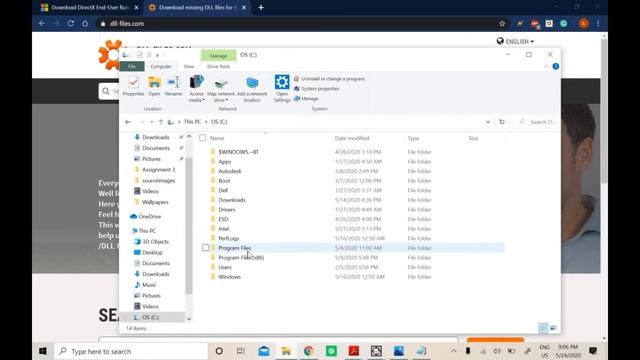Open System properties in ribbon
The height and width of the screenshot is (360, 640).
point(317,89)
